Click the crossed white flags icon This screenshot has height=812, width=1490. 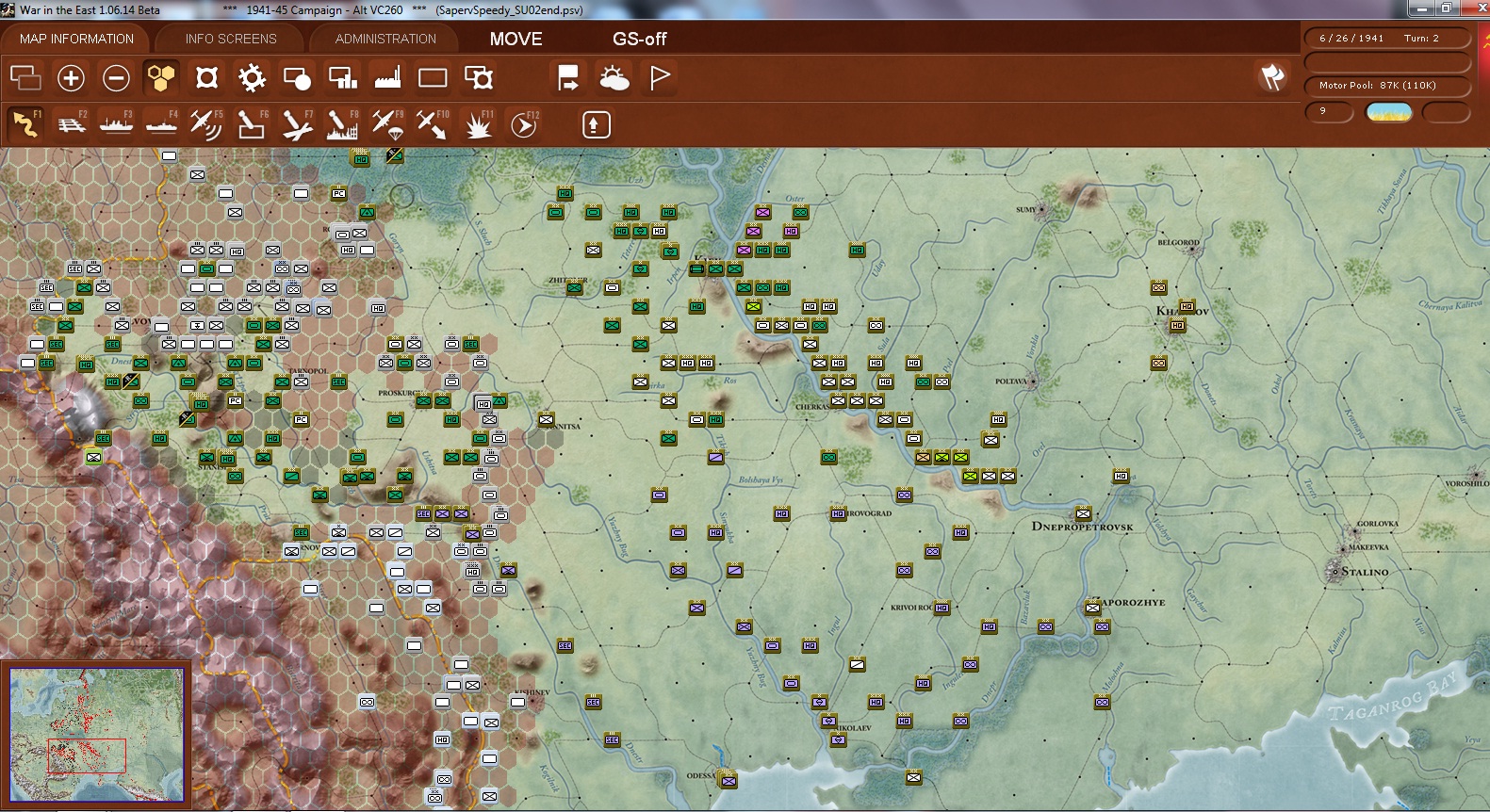[1272, 77]
